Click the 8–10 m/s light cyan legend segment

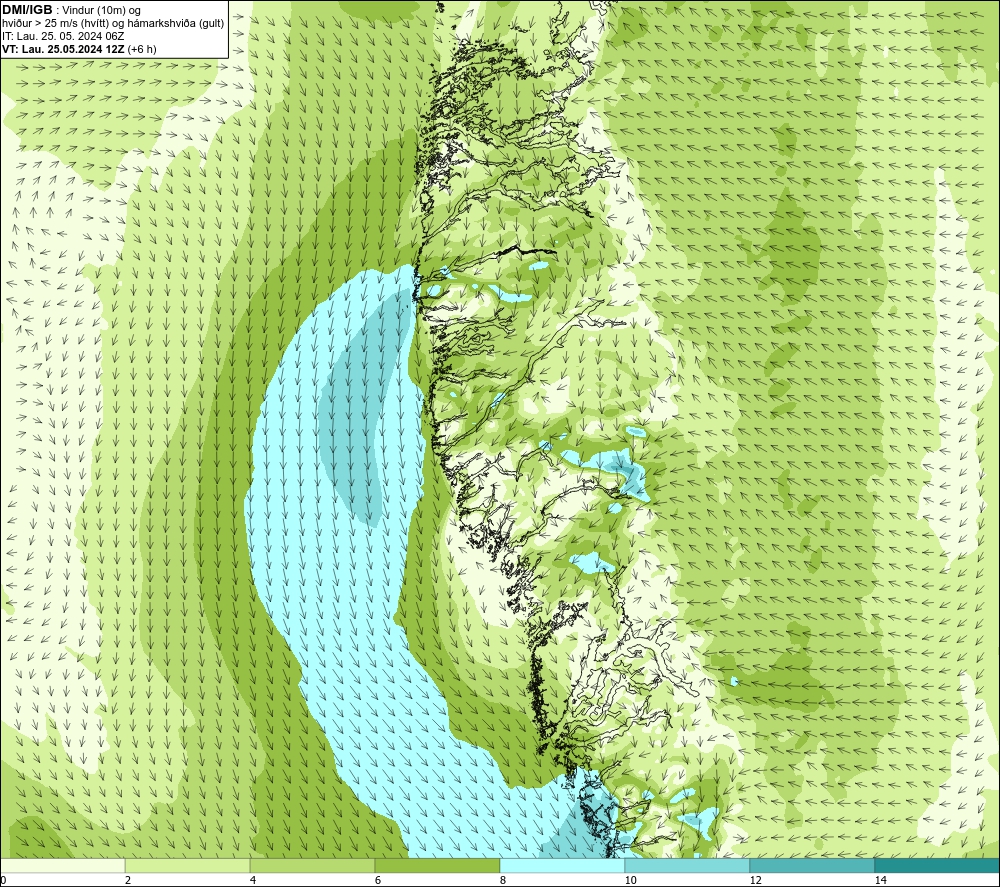[562, 865]
